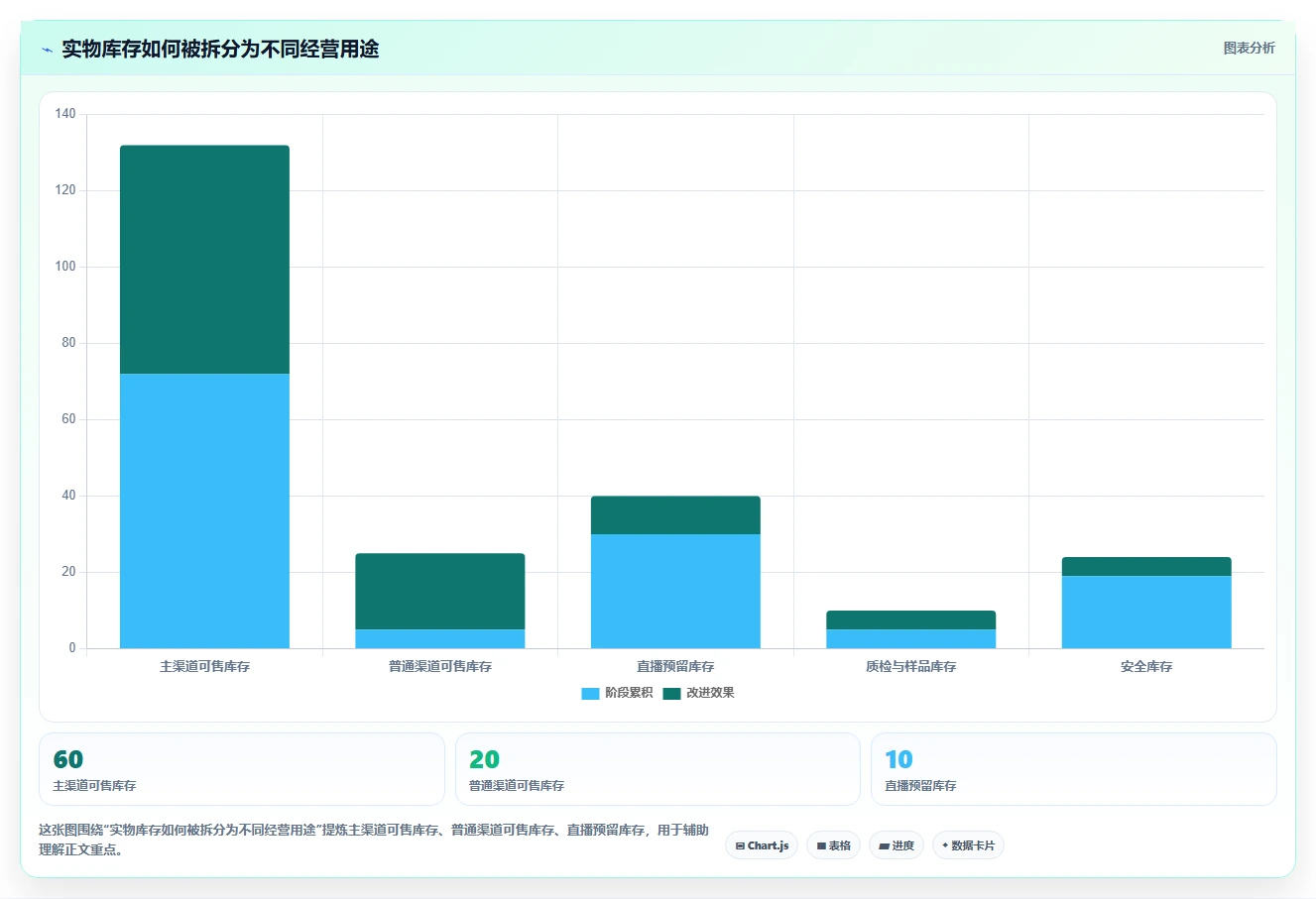This screenshot has height=899, width=1316.
Task: Click the chart title 实物库存如何被拆分为不同经营用途
Action: click(x=220, y=50)
